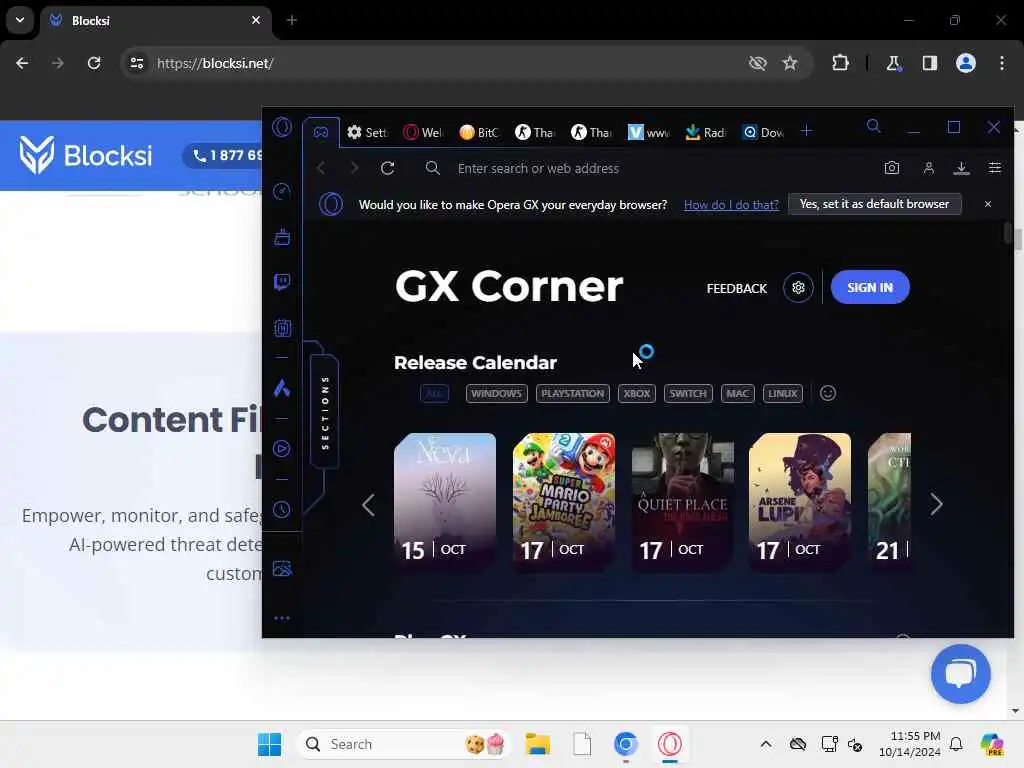Viewport: 1024px width, 768px height.
Task: Filter the Release Calendar by Xbox
Action: point(637,393)
